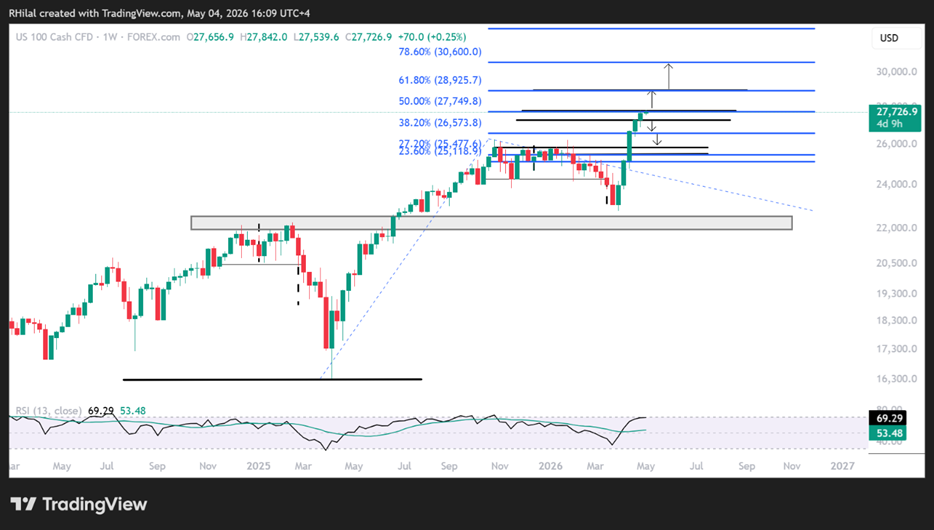
Task: Click the 2026 label on time axis
Action: pyautogui.click(x=550, y=466)
